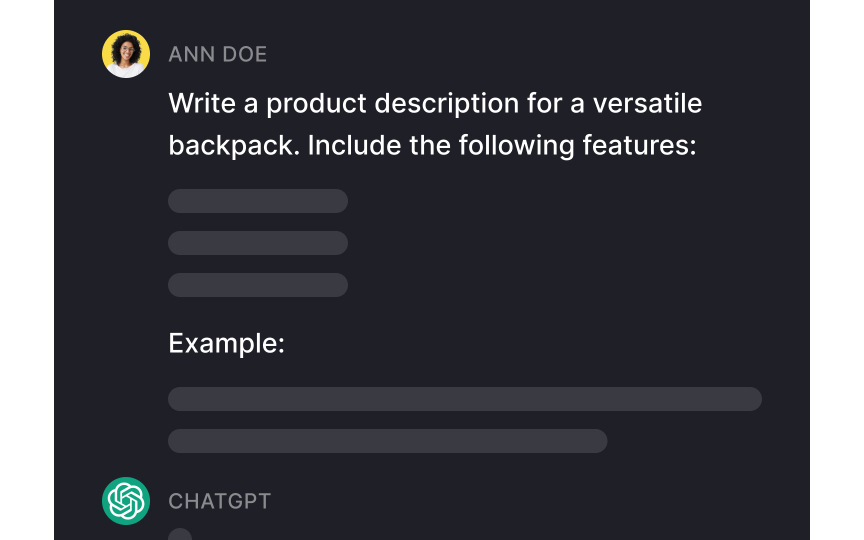Screen dimensions: 864x540
Task: Click the green ChatGPT logo icon
Action: (x=126, y=501)
